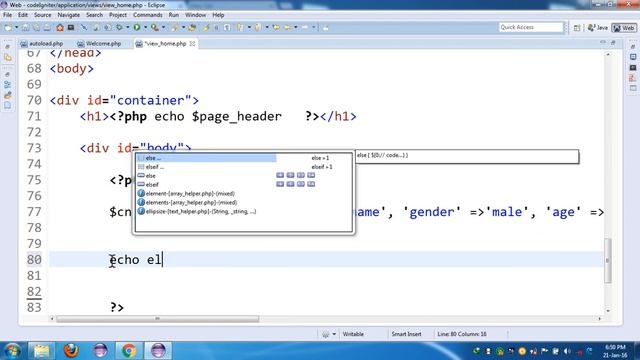Open the Search menu
640x360 pixels.
point(94,15)
